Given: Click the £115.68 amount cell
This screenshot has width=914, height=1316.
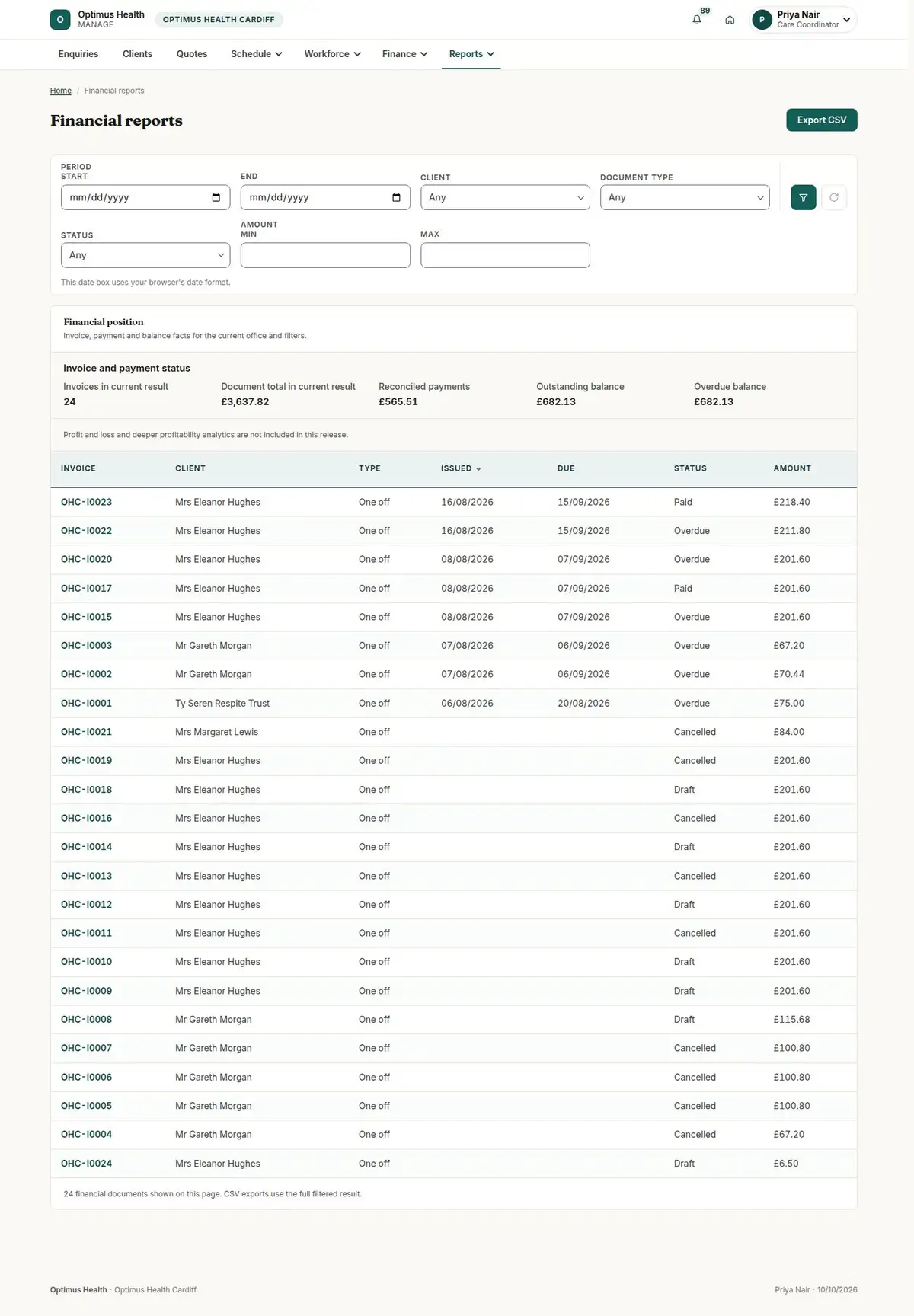Looking at the screenshot, I should [x=791, y=1020].
